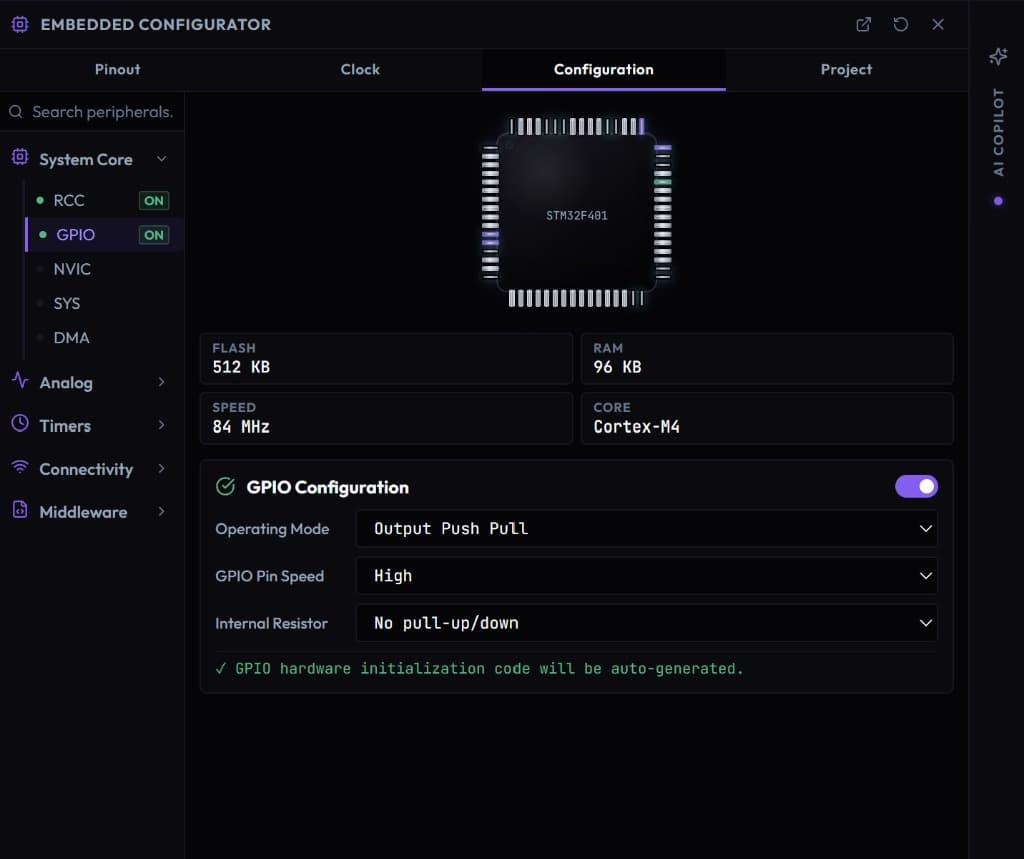1024x859 pixels.
Task: Expand the Timers category chevron
Action: pos(161,425)
